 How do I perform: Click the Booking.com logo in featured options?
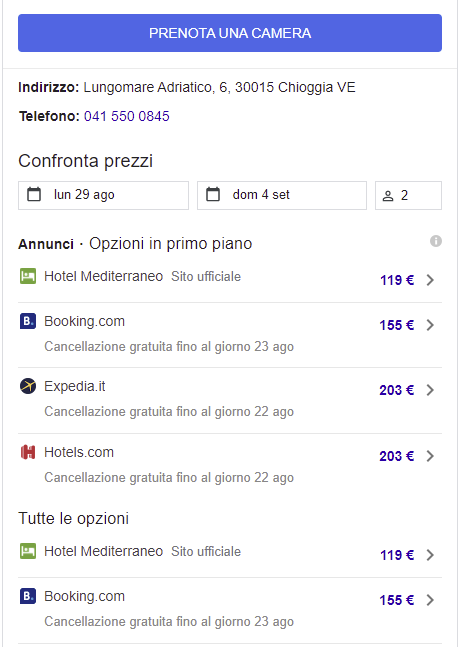28,321
